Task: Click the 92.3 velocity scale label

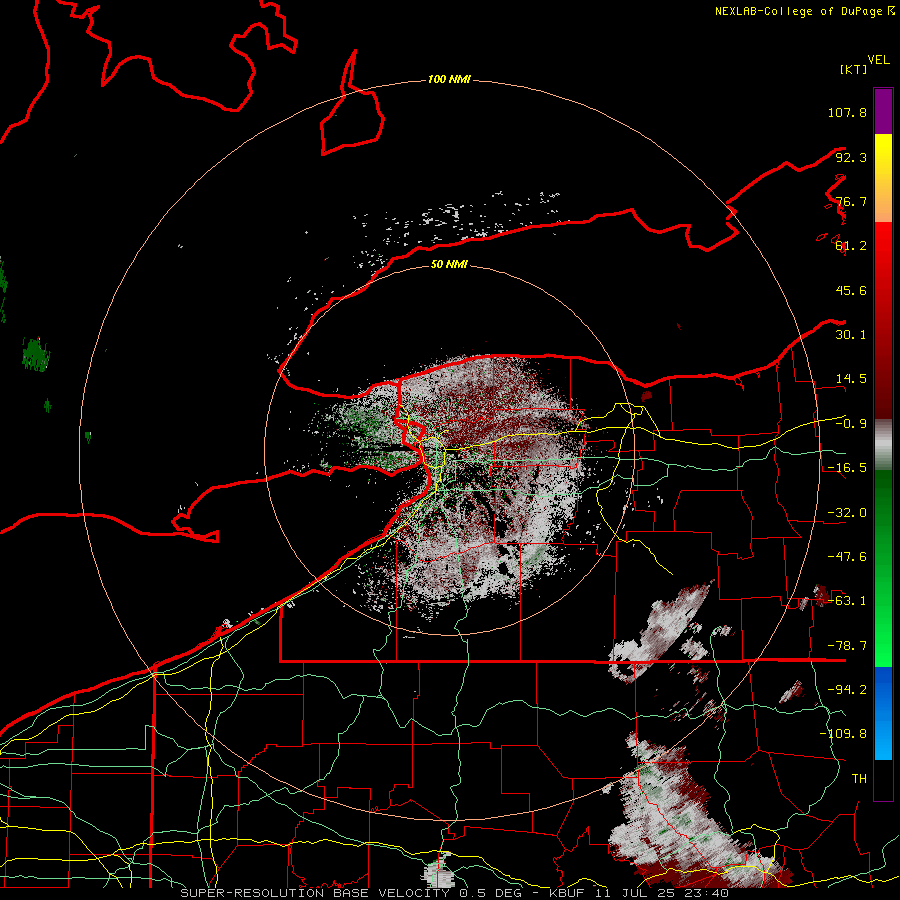Action: click(851, 157)
